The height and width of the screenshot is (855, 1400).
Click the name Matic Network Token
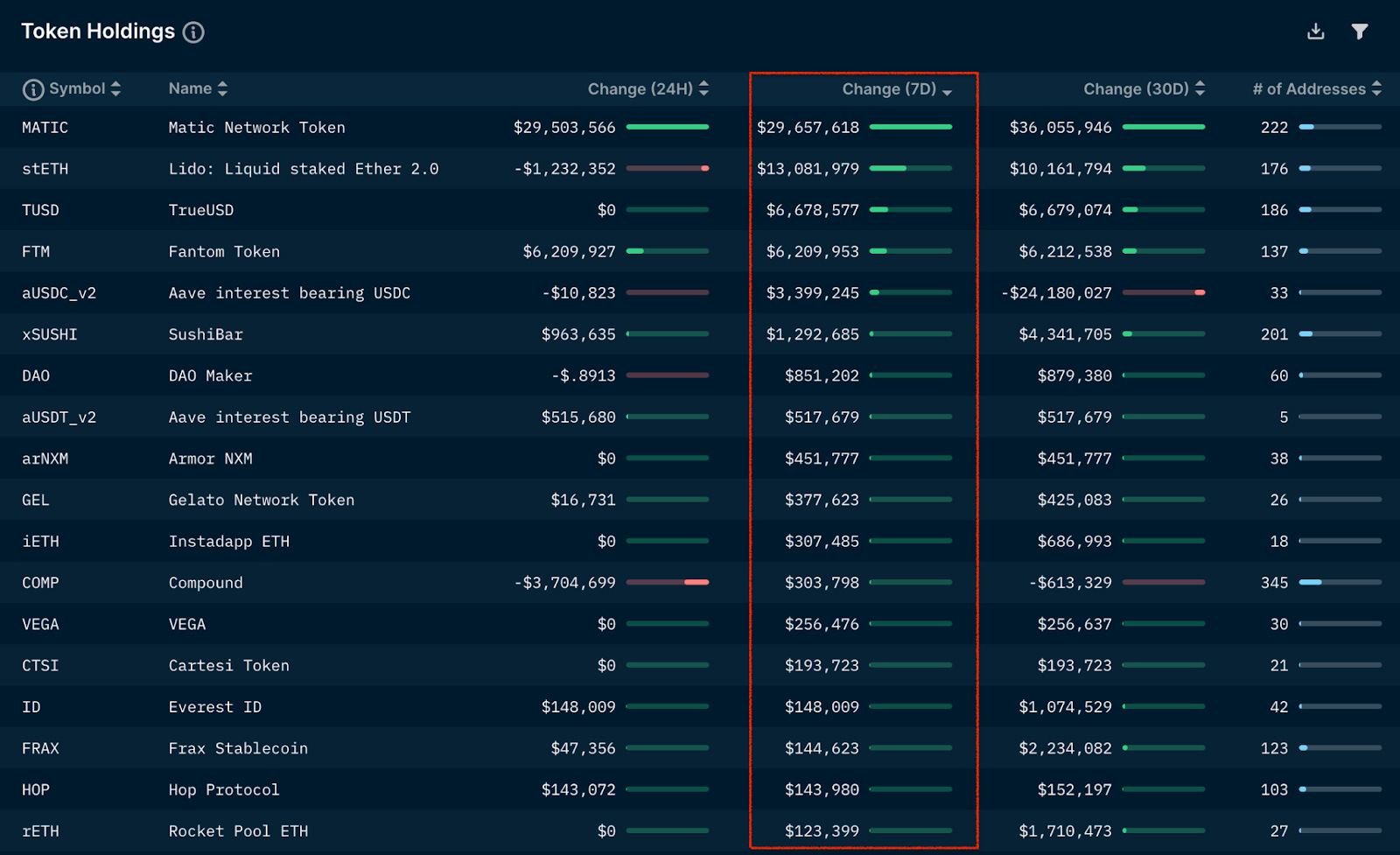[x=256, y=128]
